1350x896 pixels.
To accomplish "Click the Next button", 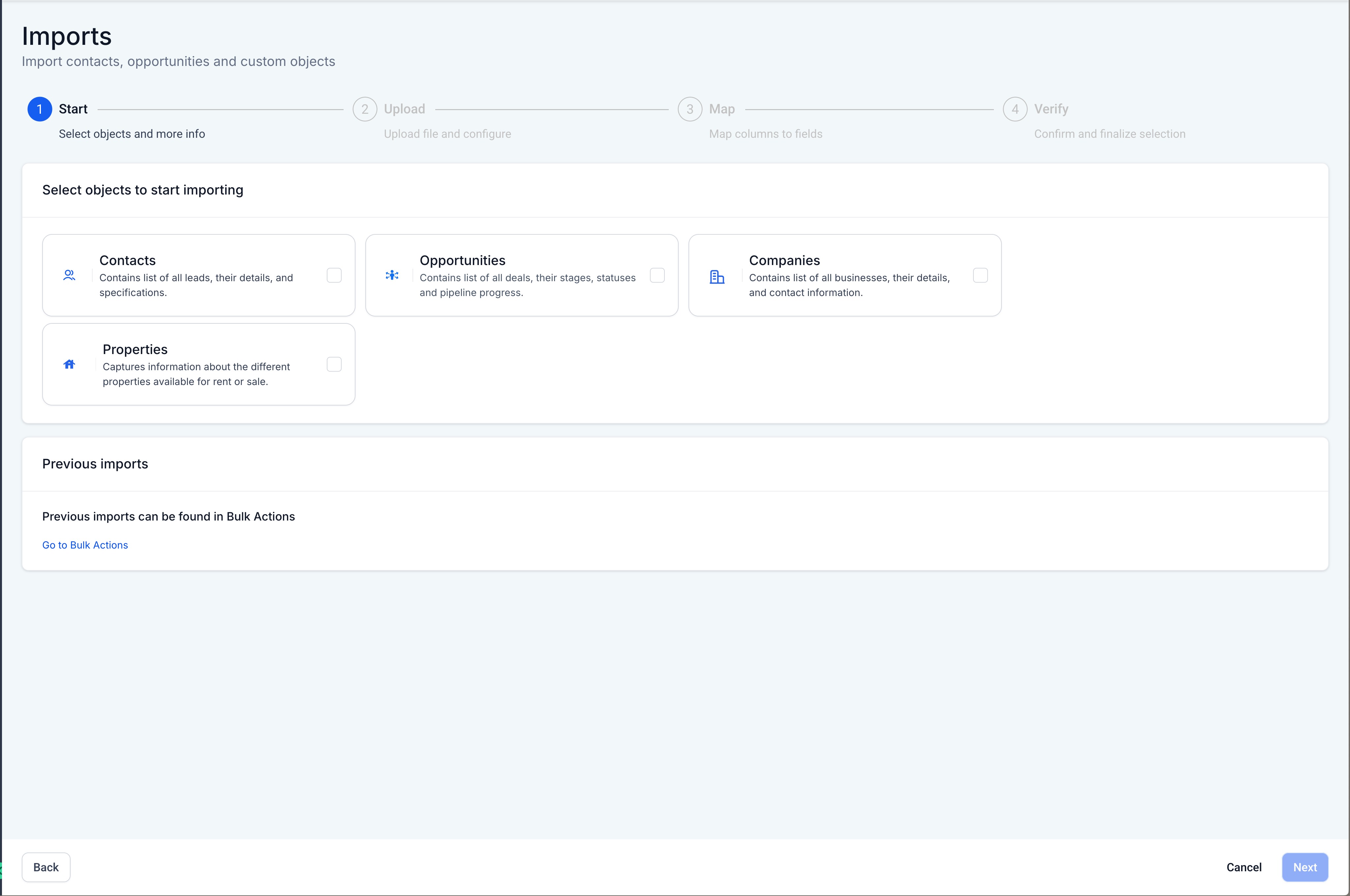I will [1304, 867].
